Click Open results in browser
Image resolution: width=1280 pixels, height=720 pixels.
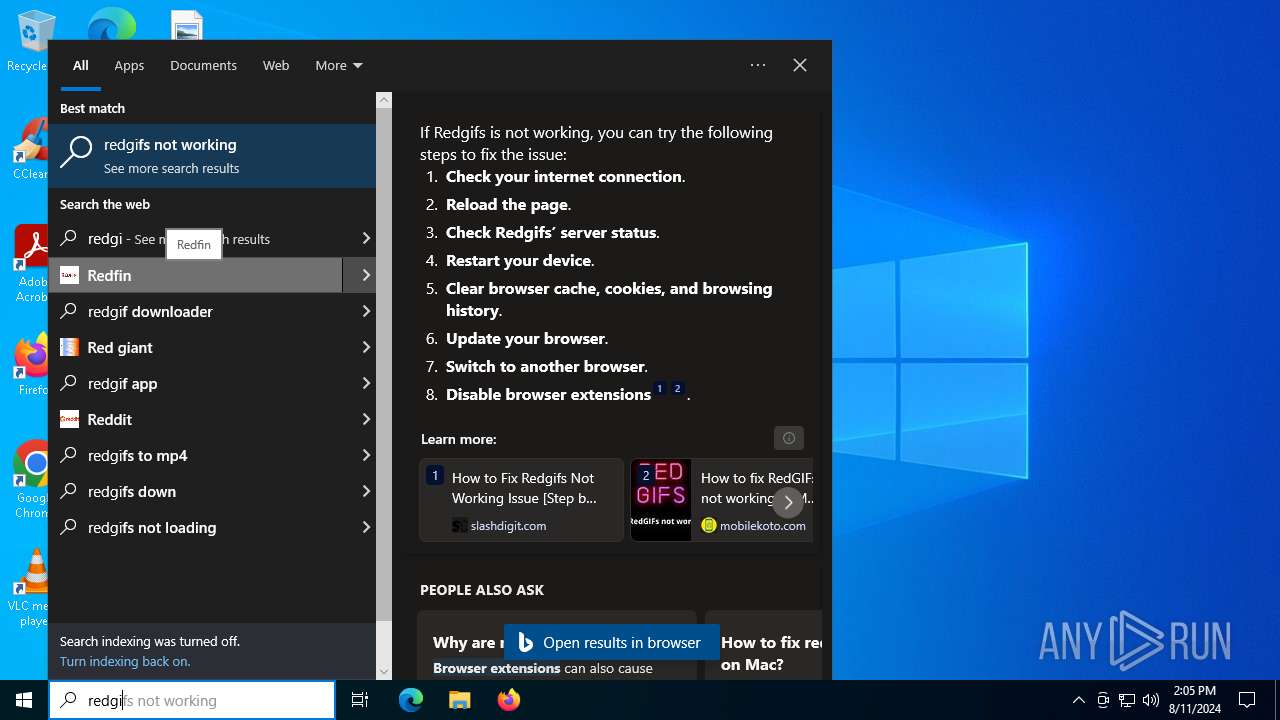(612, 643)
